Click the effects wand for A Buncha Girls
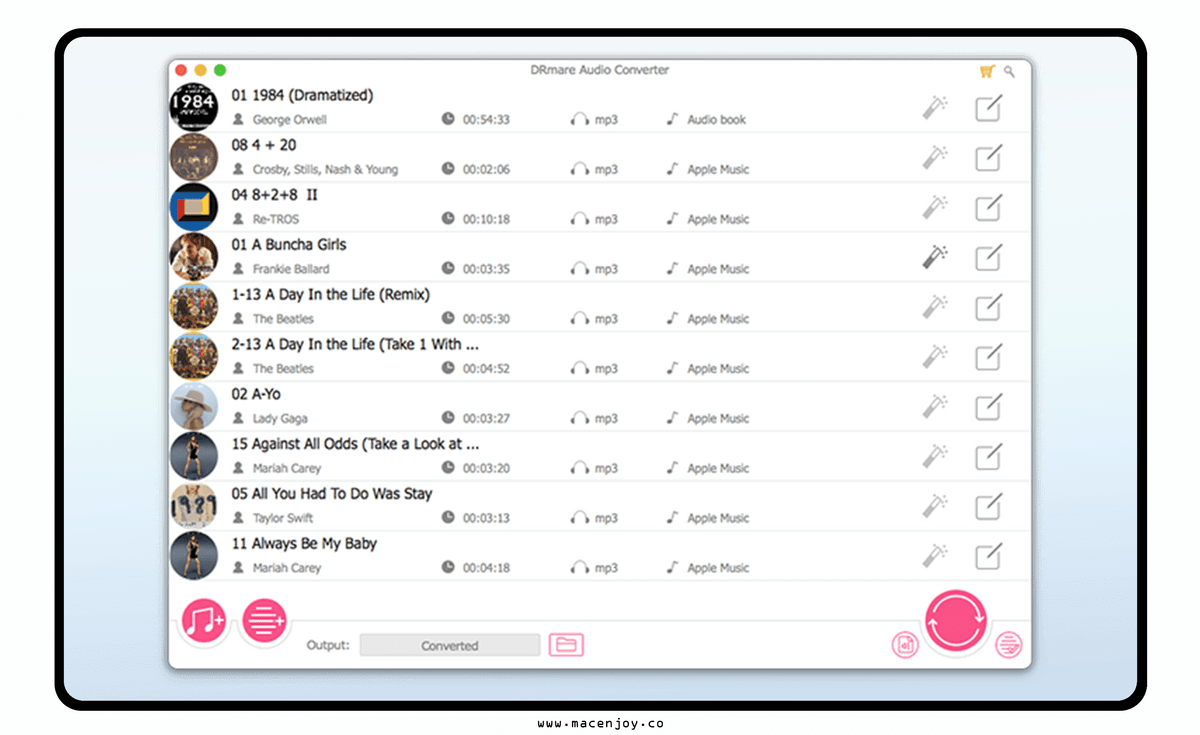Viewport: 1200px width, 735px height. click(x=936, y=257)
